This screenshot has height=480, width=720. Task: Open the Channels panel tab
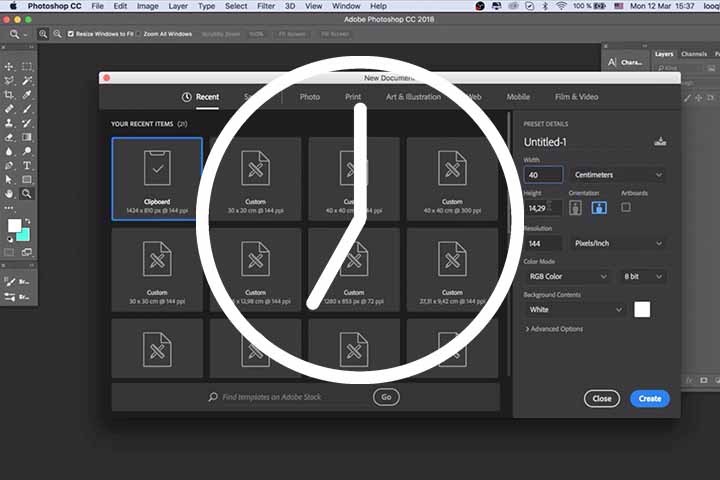(694, 54)
